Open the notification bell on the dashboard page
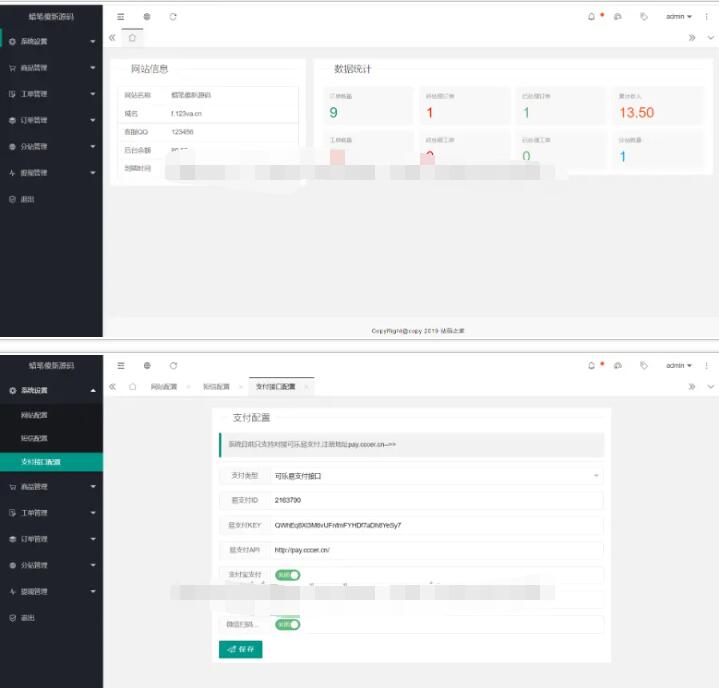 (591, 16)
